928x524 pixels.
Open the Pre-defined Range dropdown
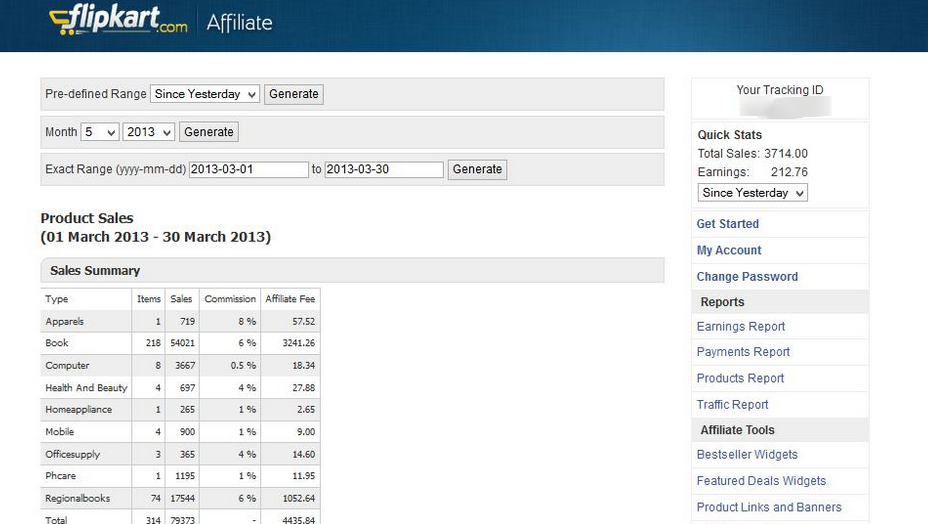point(204,94)
